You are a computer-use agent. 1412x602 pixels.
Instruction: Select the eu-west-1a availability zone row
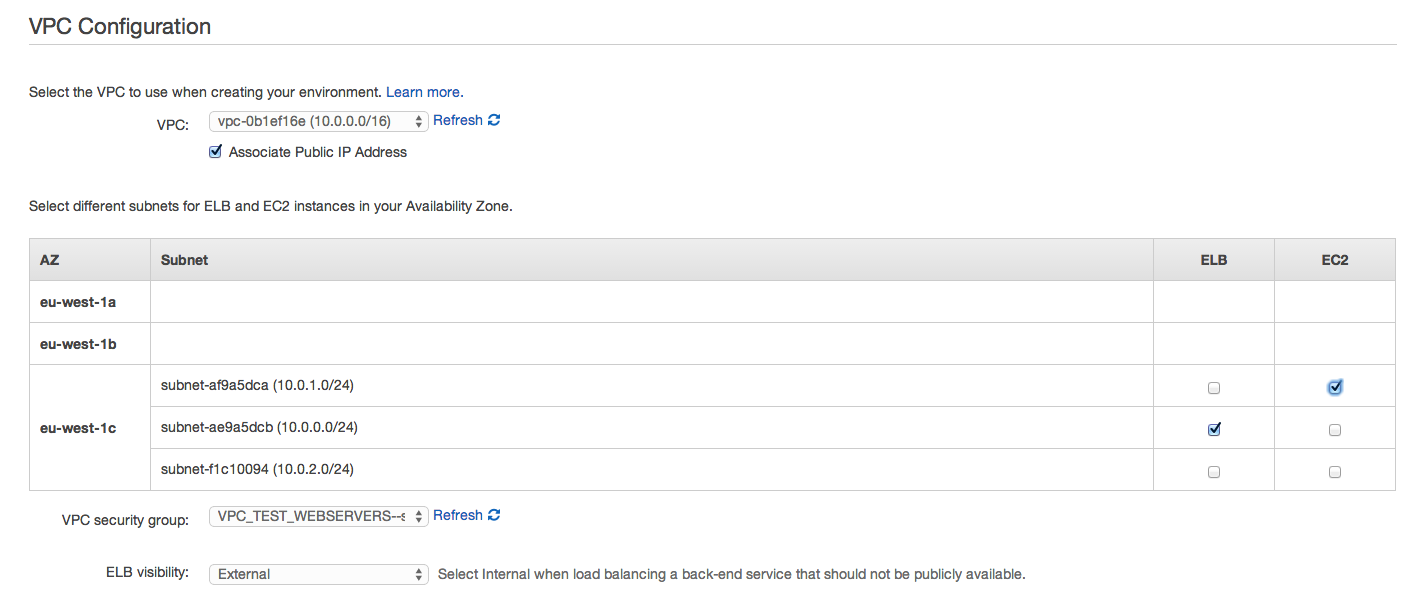click(78, 302)
